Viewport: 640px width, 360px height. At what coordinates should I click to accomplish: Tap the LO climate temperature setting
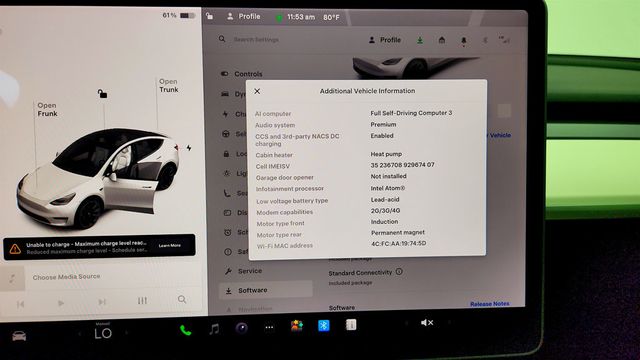[x=103, y=333]
